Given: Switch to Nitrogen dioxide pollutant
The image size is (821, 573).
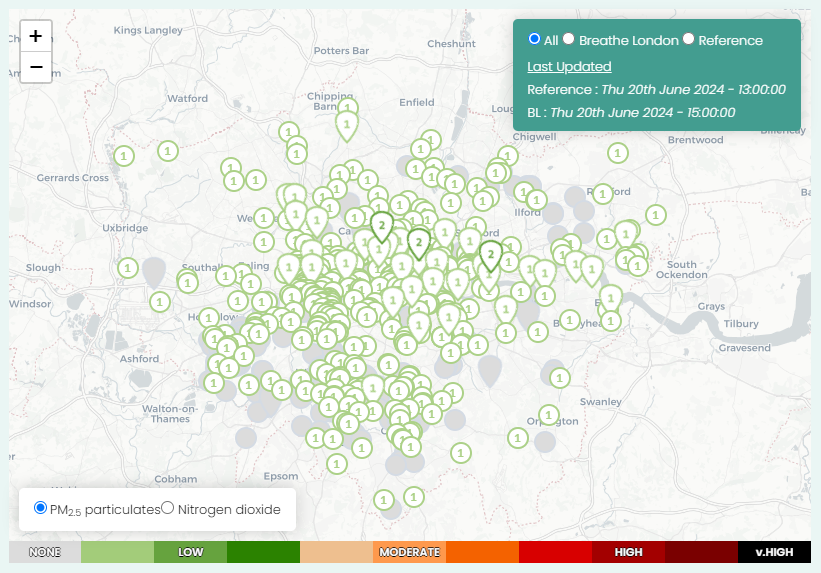Looking at the screenshot, I should coord(167,508).
